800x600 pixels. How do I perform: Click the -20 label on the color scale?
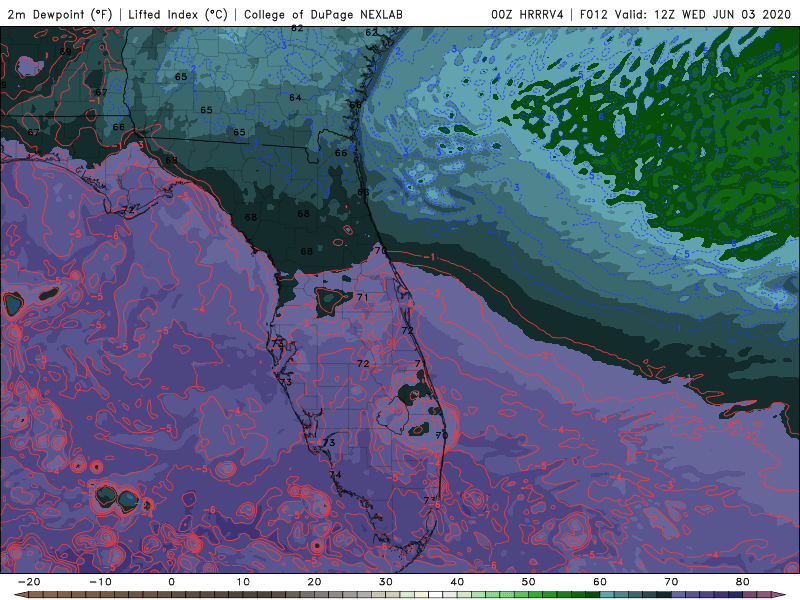(29, 582)
